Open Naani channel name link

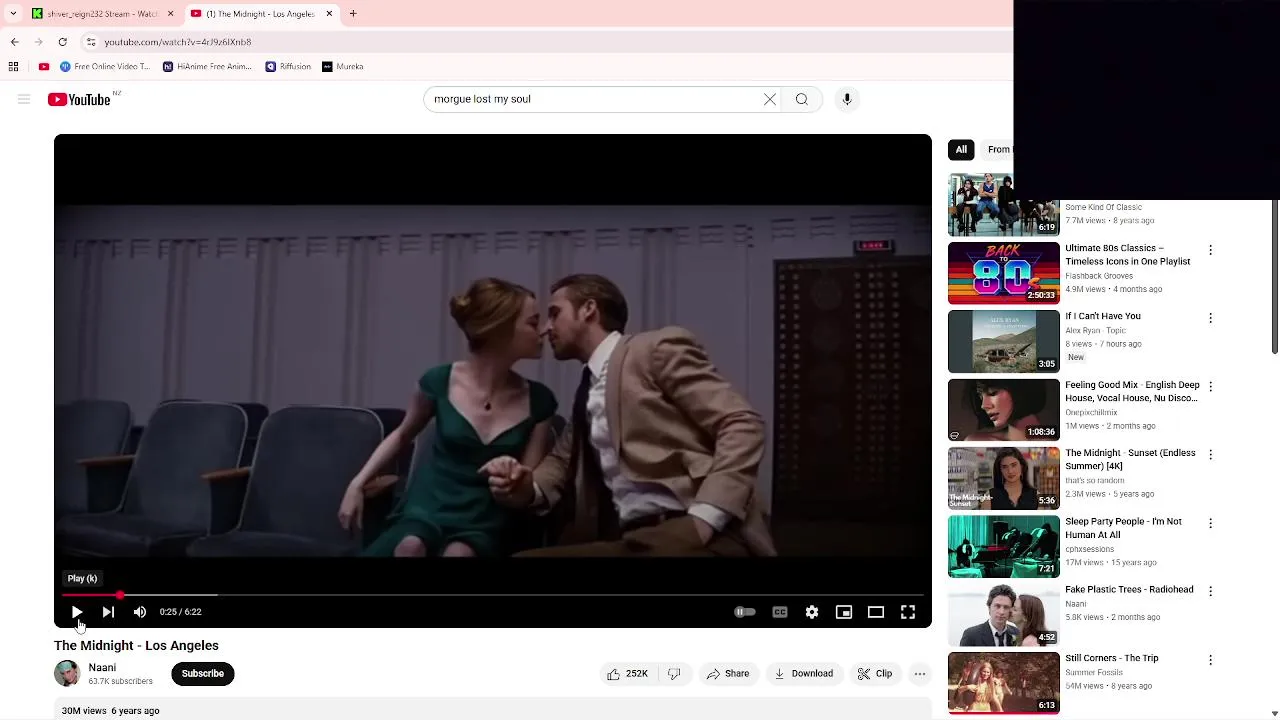102,668
